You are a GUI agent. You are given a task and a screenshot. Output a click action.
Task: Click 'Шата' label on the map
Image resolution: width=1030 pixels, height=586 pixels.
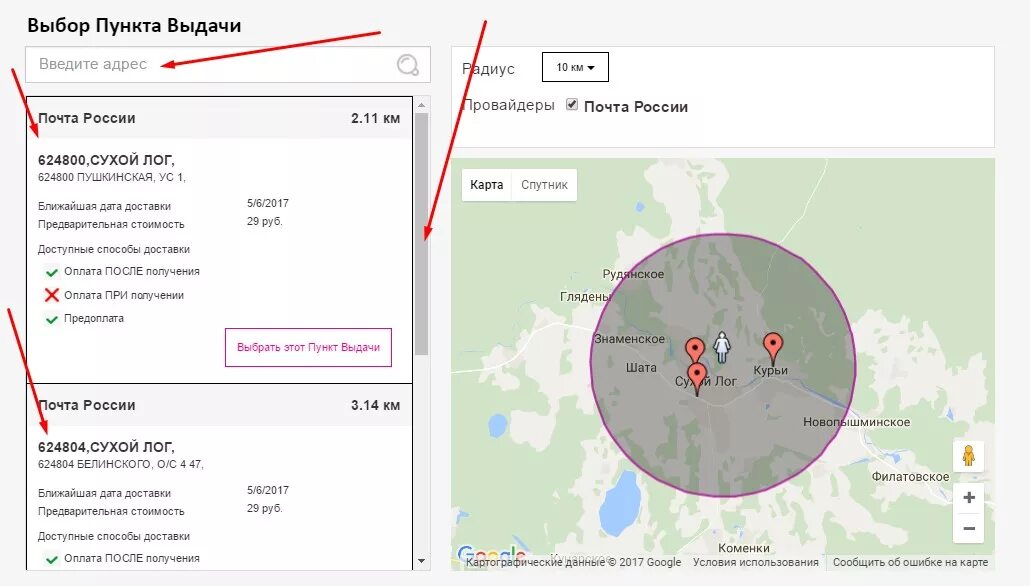641,368
